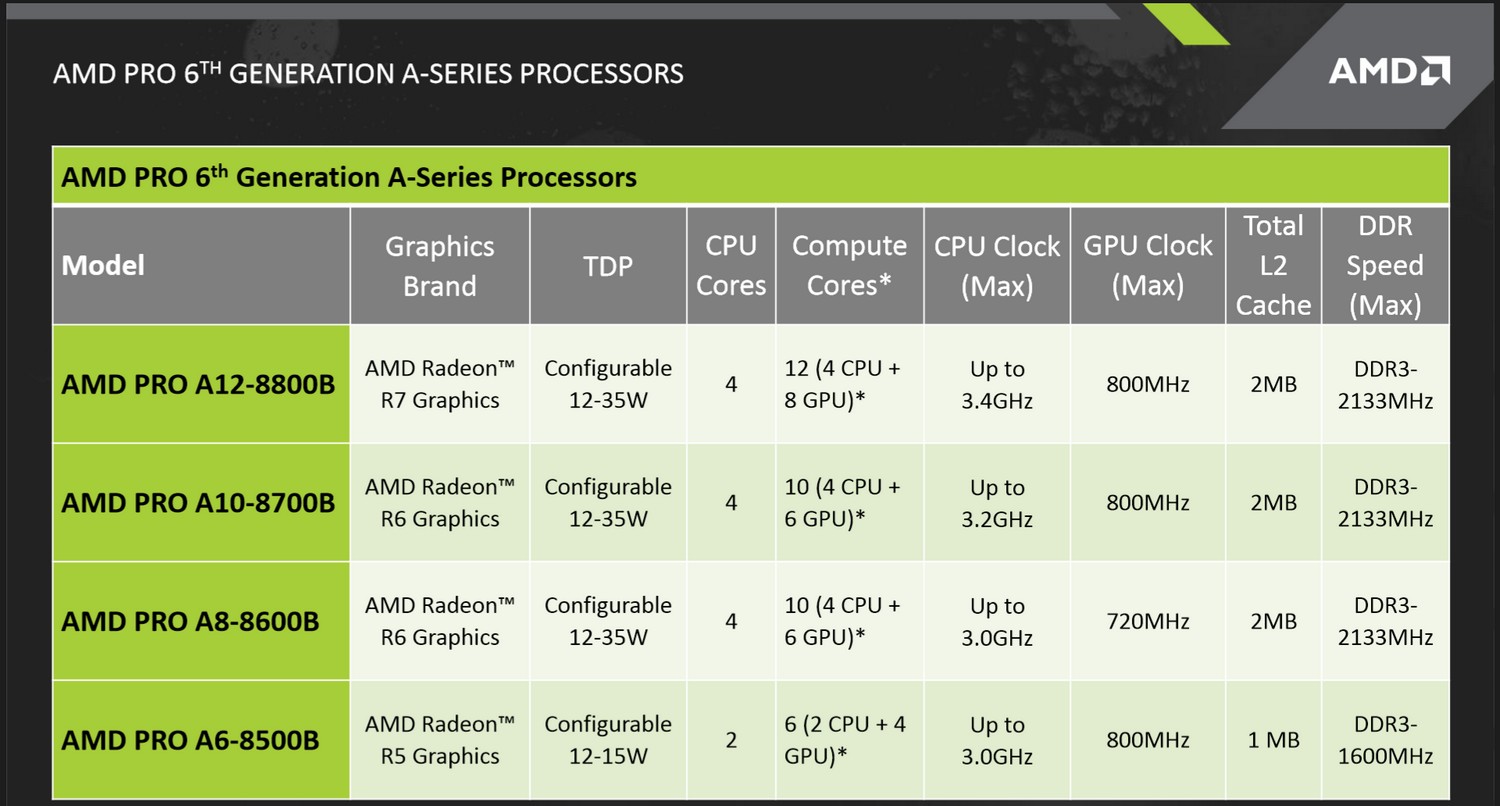This screenshot has height=806, width=1500.
Task: Click the TDP column header
Action: point(608,265)
